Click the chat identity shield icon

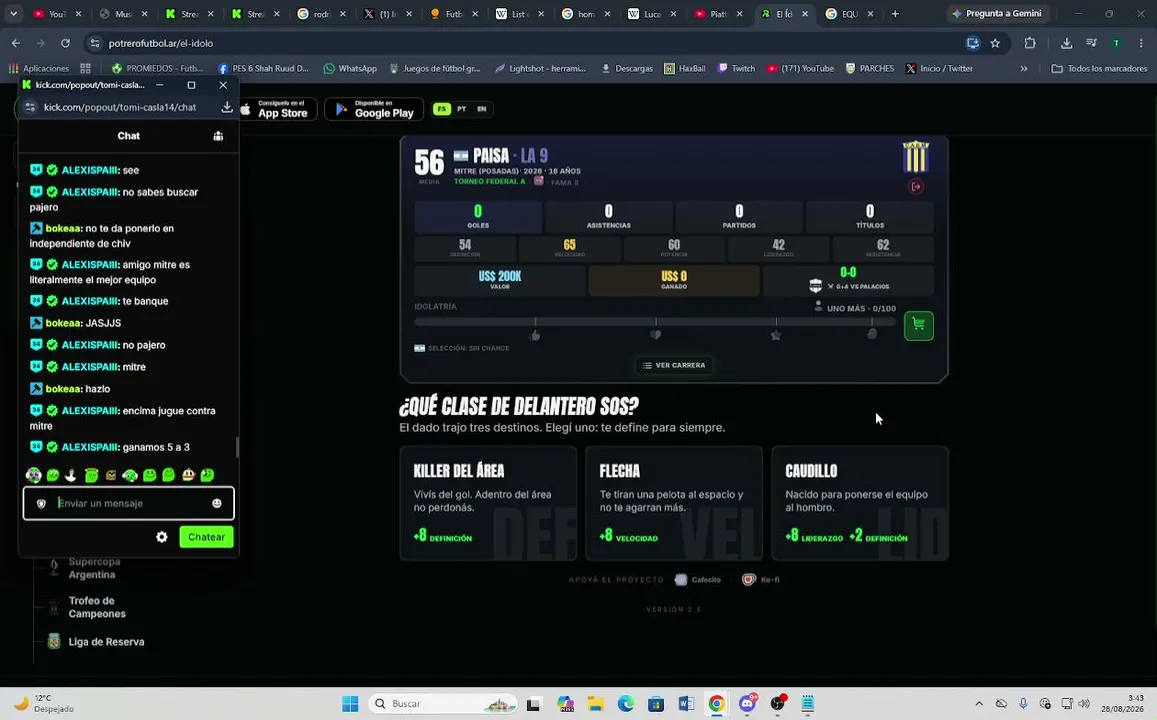41,503
